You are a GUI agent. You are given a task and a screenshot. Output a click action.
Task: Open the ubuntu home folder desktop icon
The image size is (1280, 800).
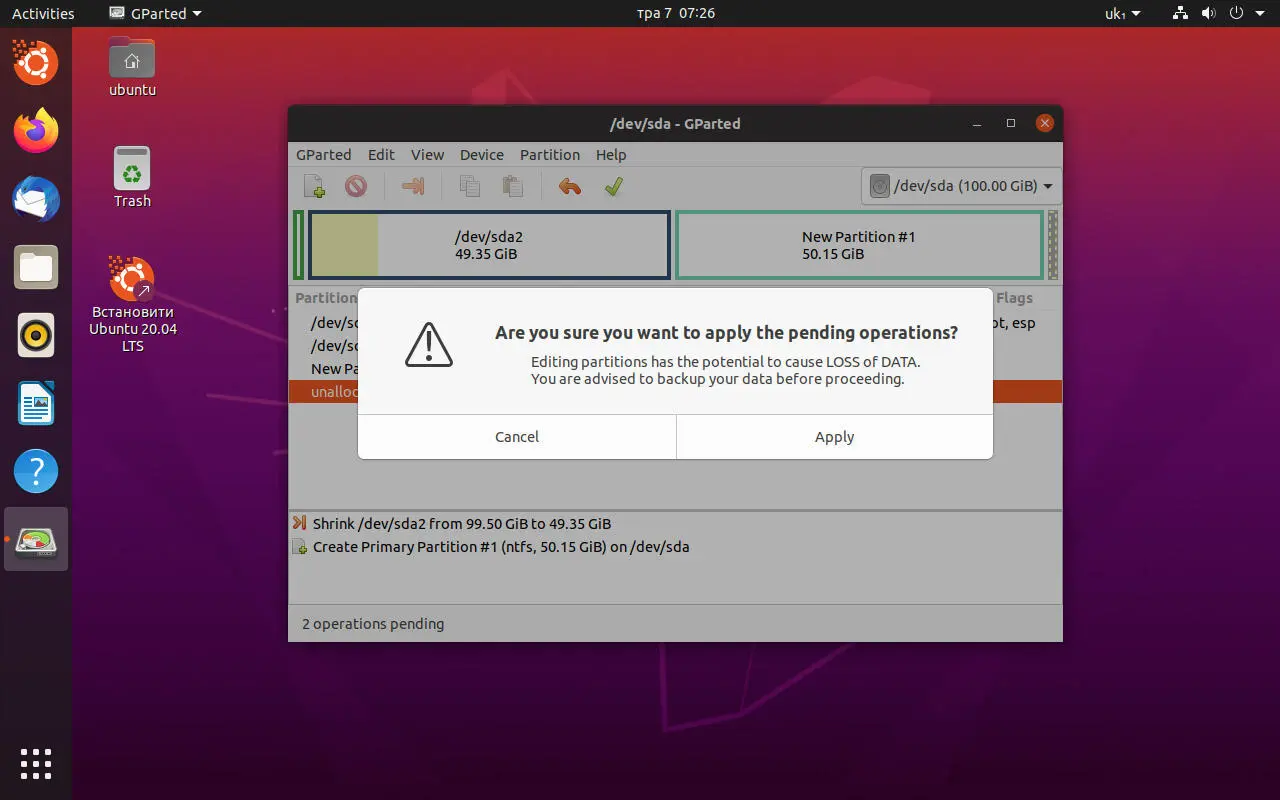(x=132, y=67)
